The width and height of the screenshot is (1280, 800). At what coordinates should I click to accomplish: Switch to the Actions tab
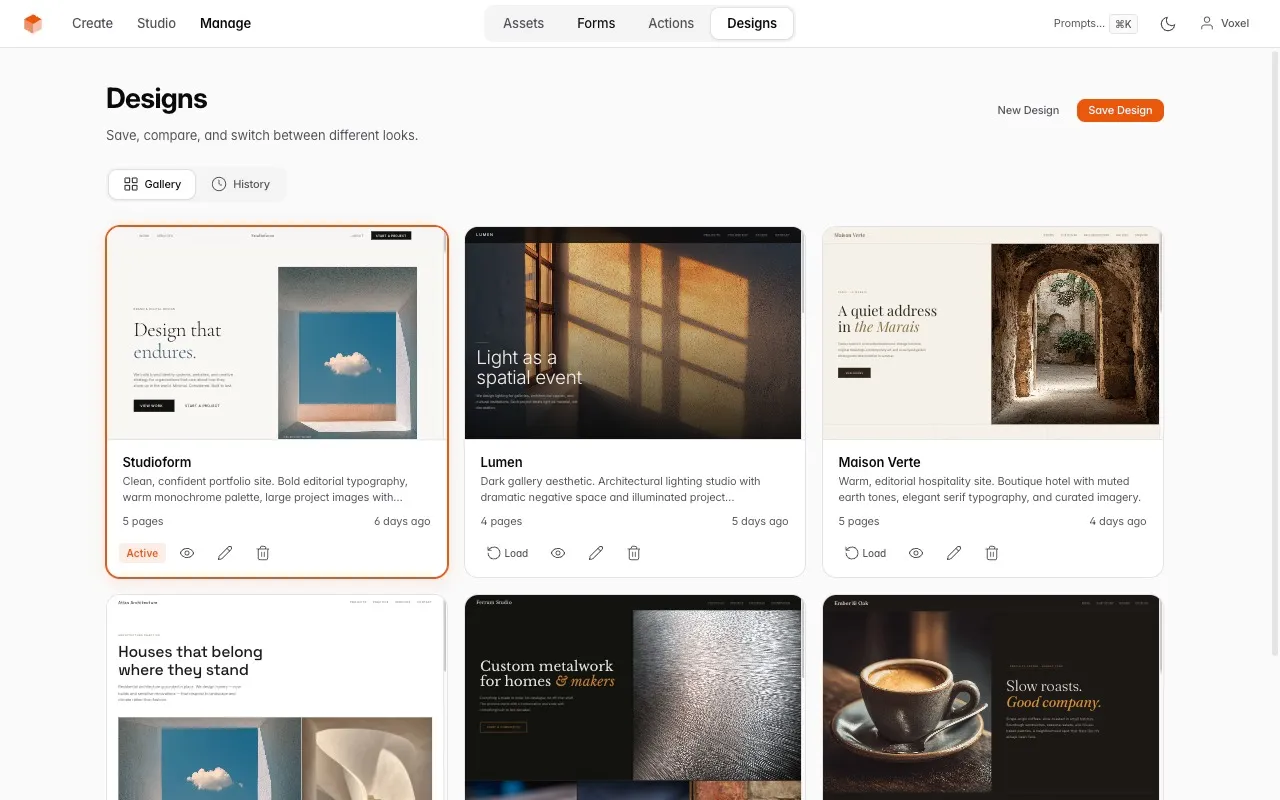[x=670, y=23]
